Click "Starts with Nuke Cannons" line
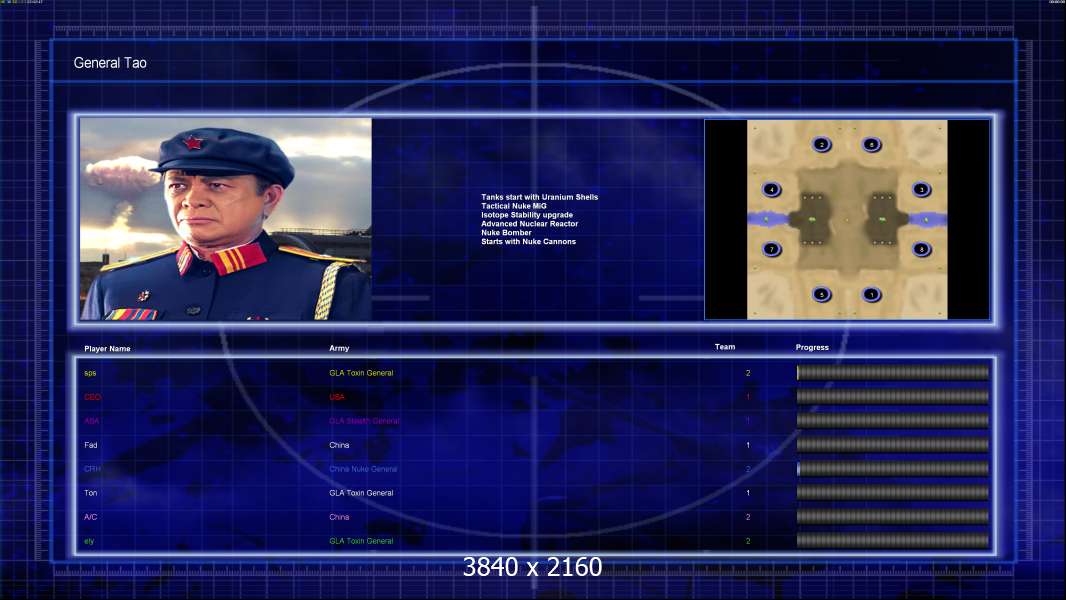The height and width of the screenshot is (600, 1066). click(x=528, y=241)
